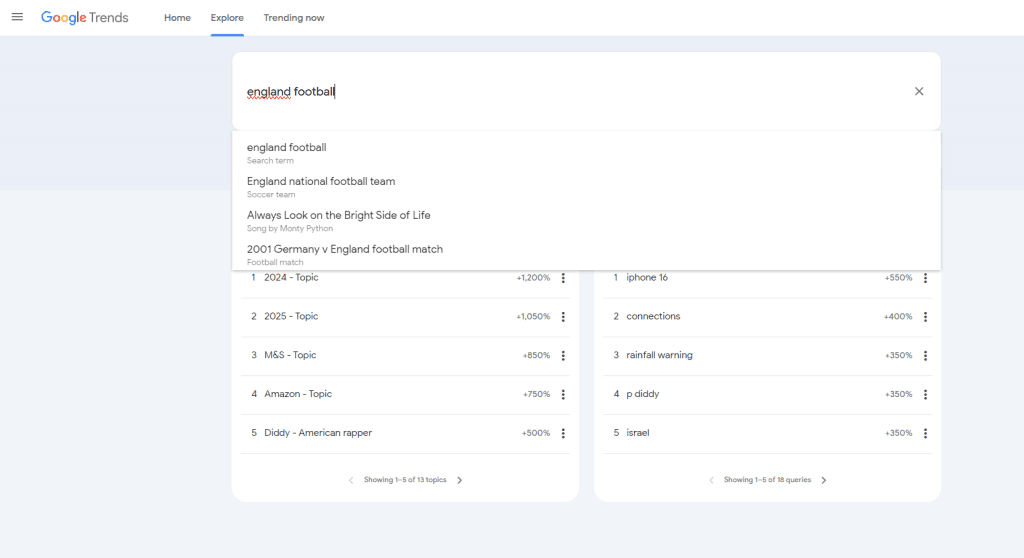Go to next page of queries

click(x=824, y=480)
